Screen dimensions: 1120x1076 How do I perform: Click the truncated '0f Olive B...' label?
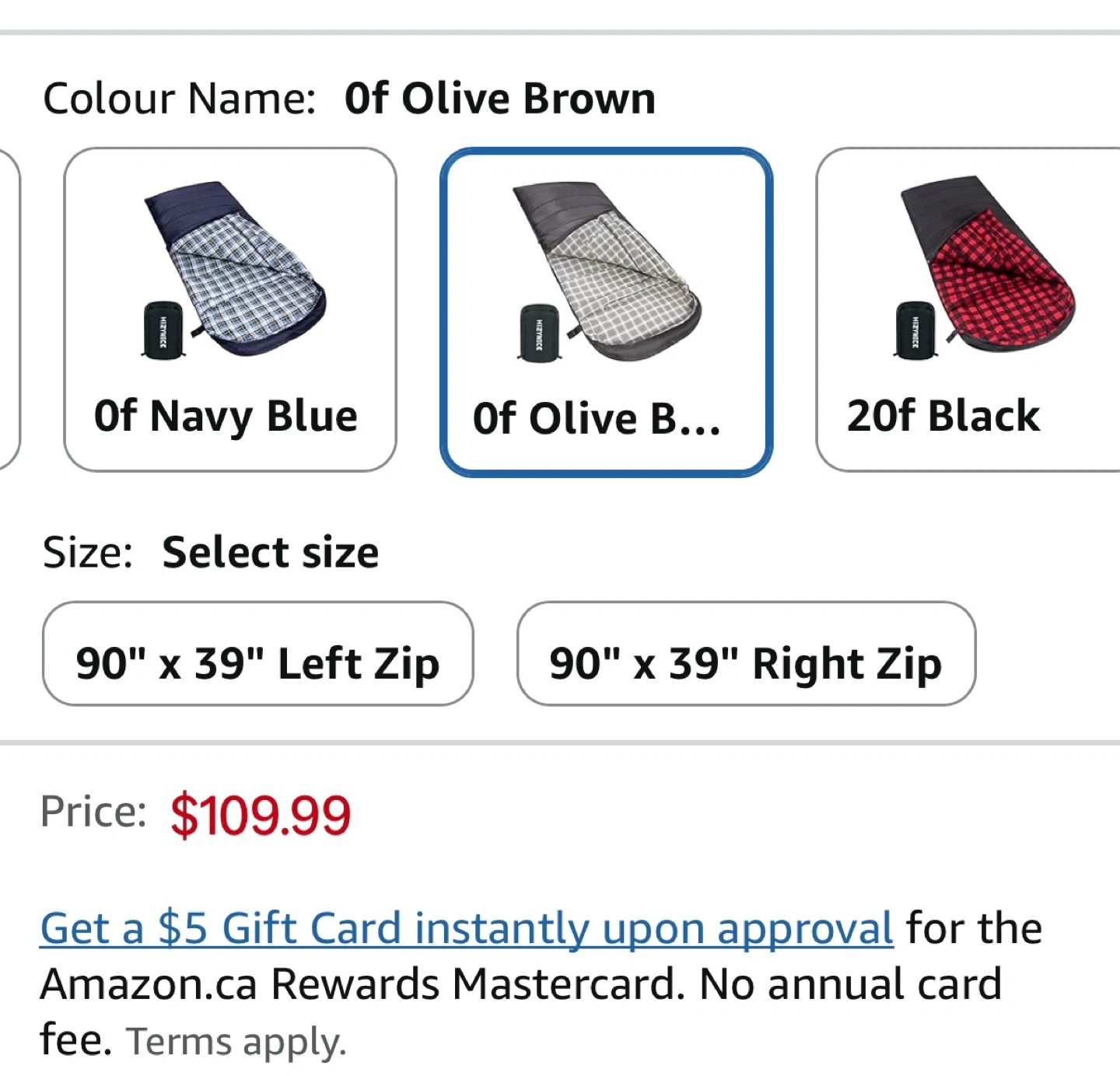597,419
